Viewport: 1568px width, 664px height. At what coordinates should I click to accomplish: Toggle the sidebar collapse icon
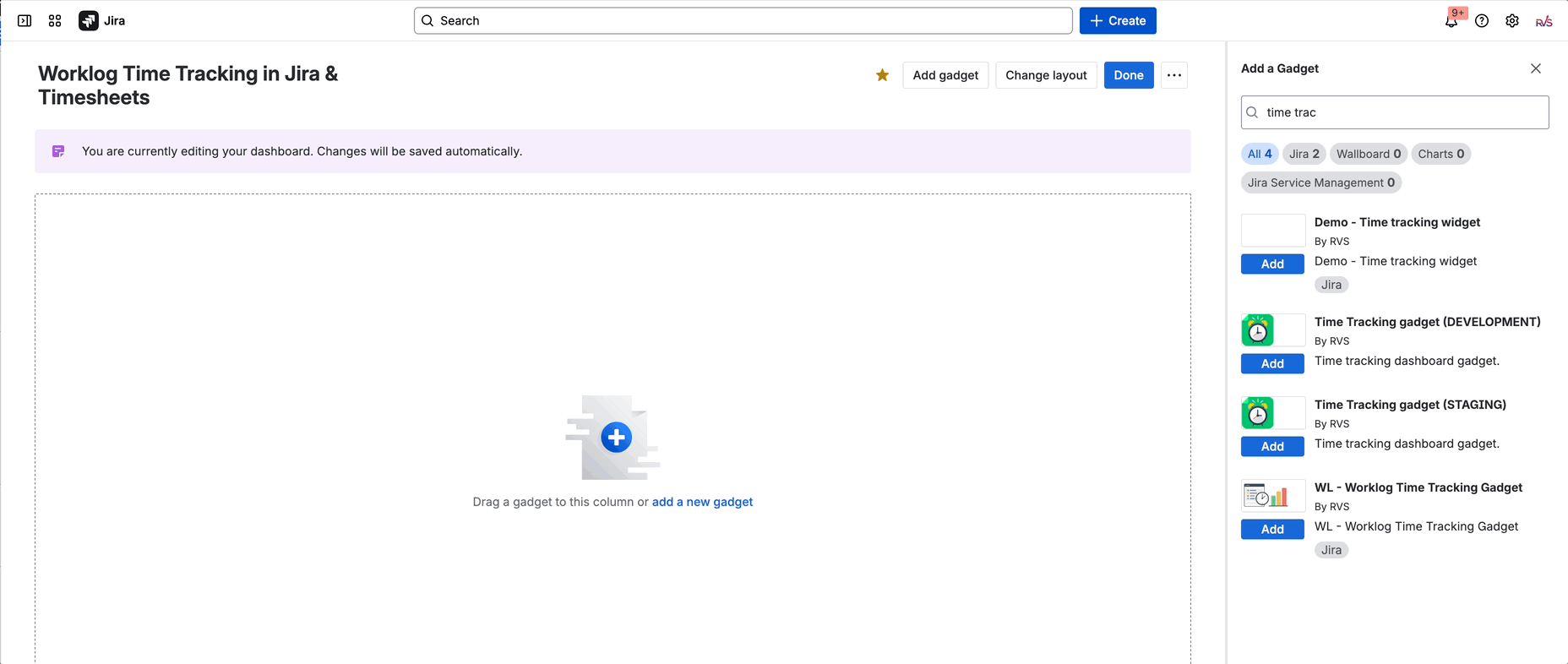pyautogui.click(x=24, y=21)
